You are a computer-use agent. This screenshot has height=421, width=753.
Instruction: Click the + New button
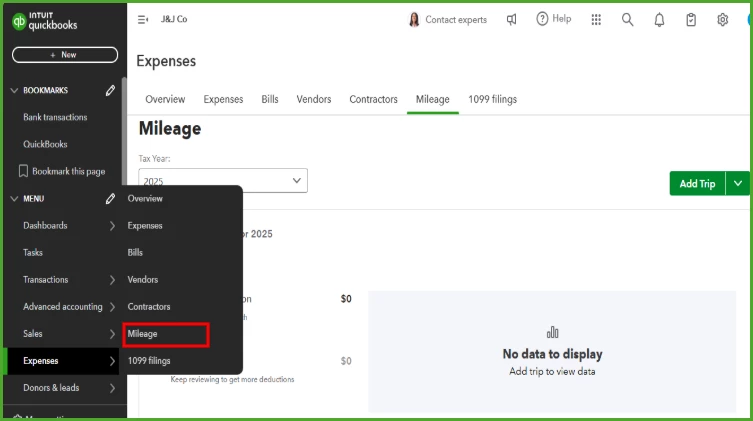[65, 55]
